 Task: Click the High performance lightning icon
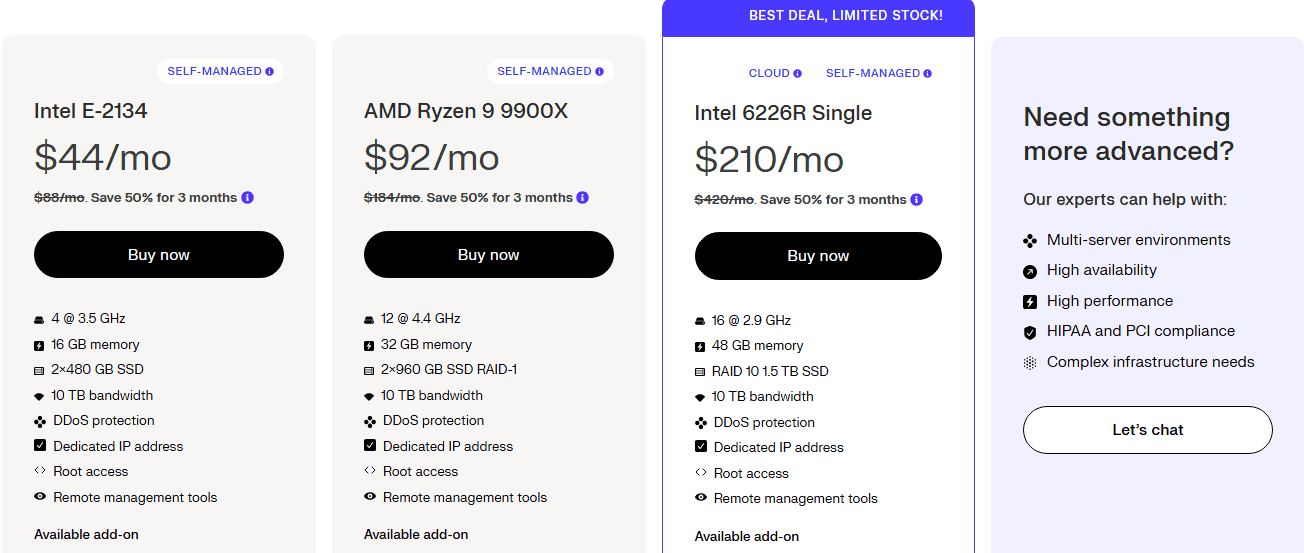click(1030, 301)
